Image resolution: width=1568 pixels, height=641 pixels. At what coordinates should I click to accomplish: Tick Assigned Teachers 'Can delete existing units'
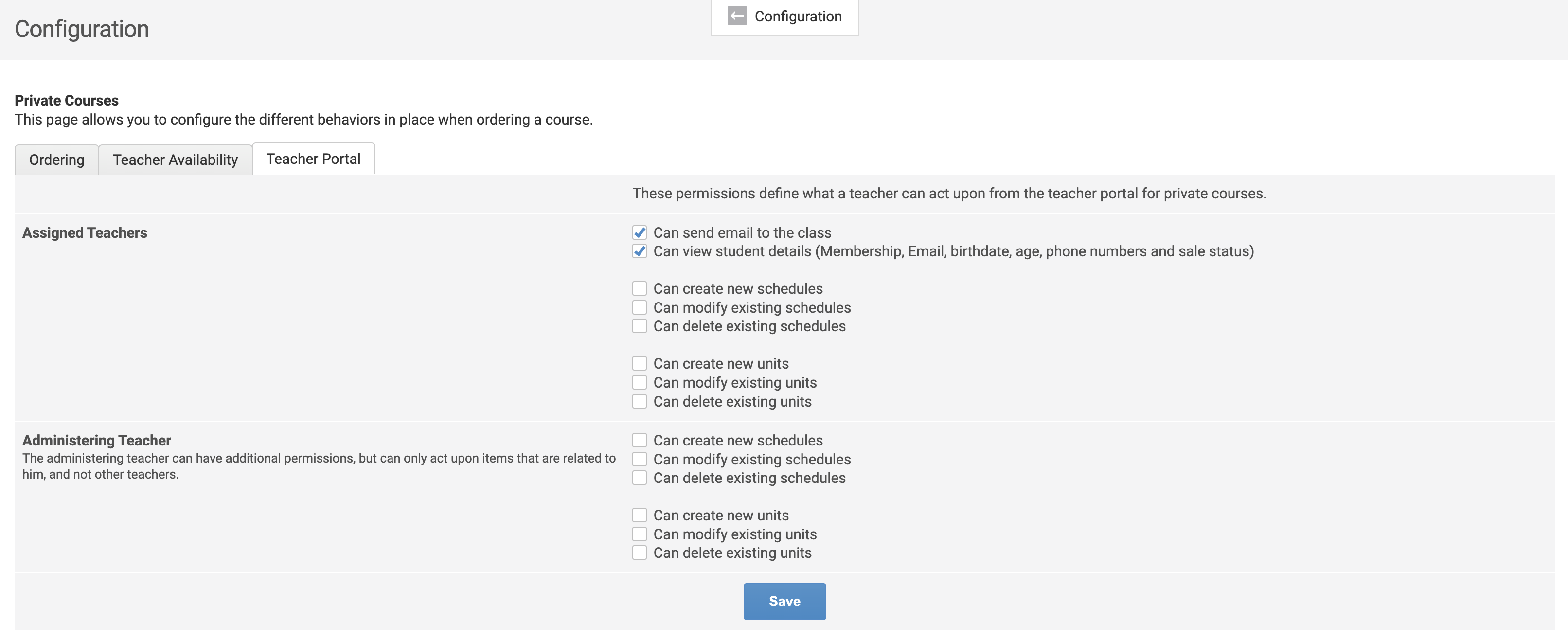coord(639,401)
